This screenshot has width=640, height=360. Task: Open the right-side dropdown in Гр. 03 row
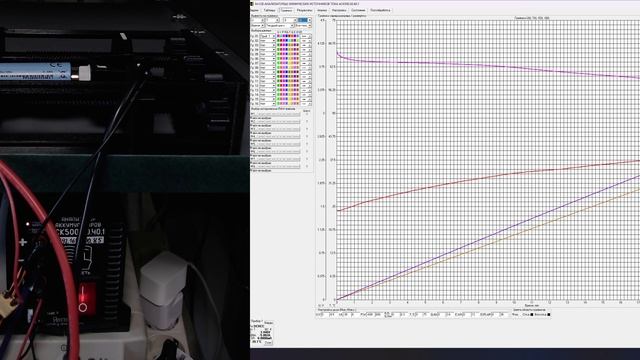coord(306,45)
